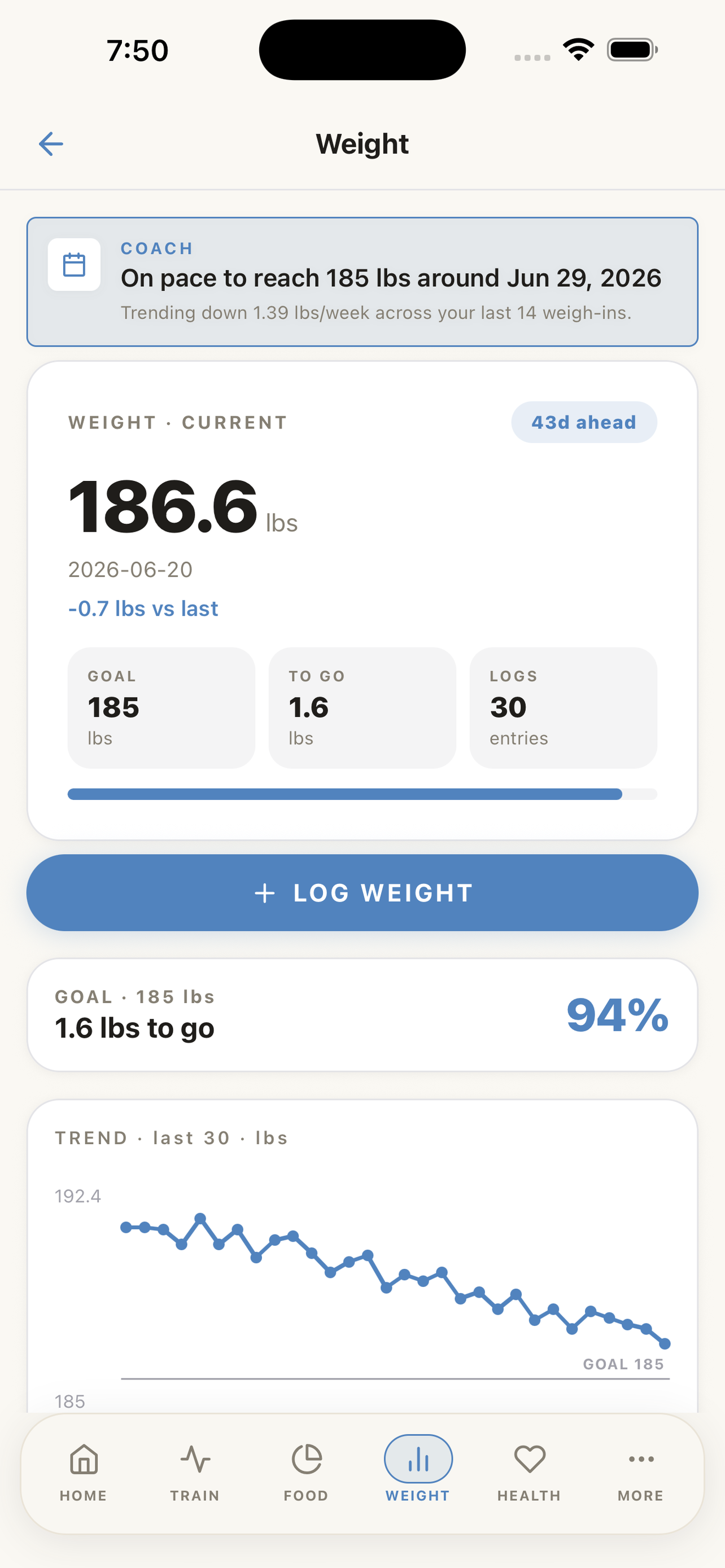Go to the Home tab icon
725x1568 pixels.
[84, 1458]
